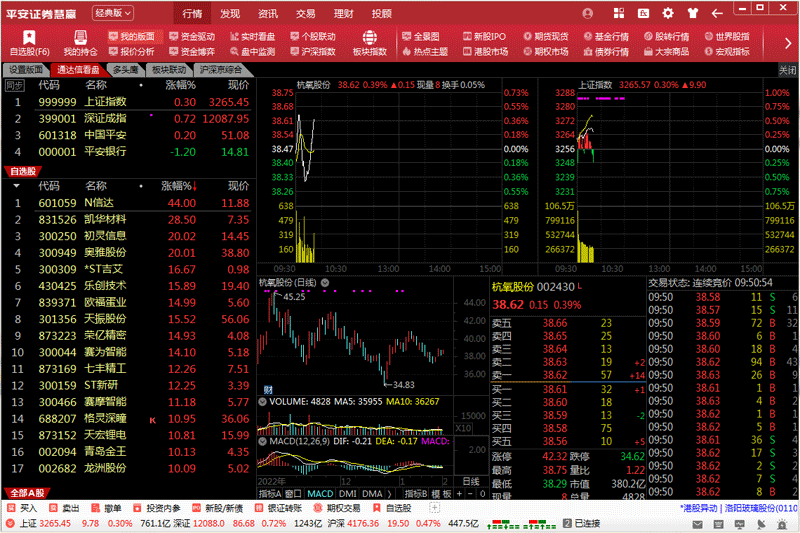Viewport: 800px width, 533px height.
Task: Switch to the 沪深京综合 tab
Action: tap(221, 70)
